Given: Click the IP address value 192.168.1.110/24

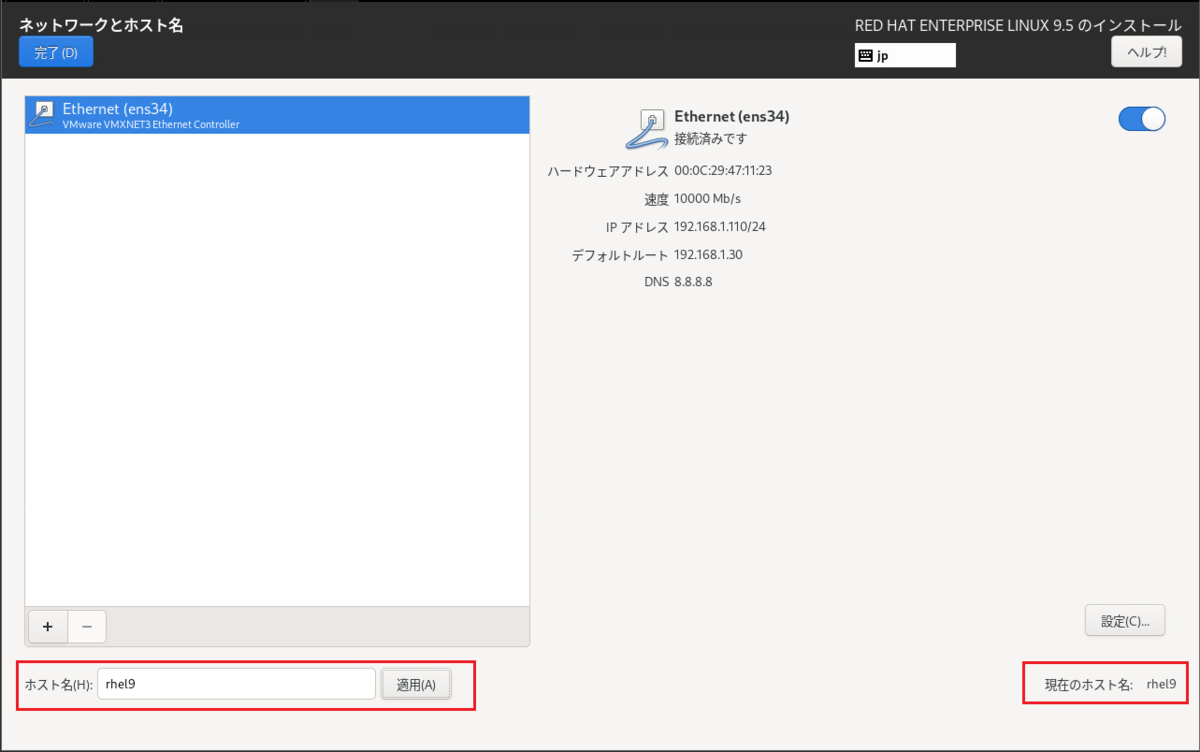Looking at the screenshot, I should 720,227.
